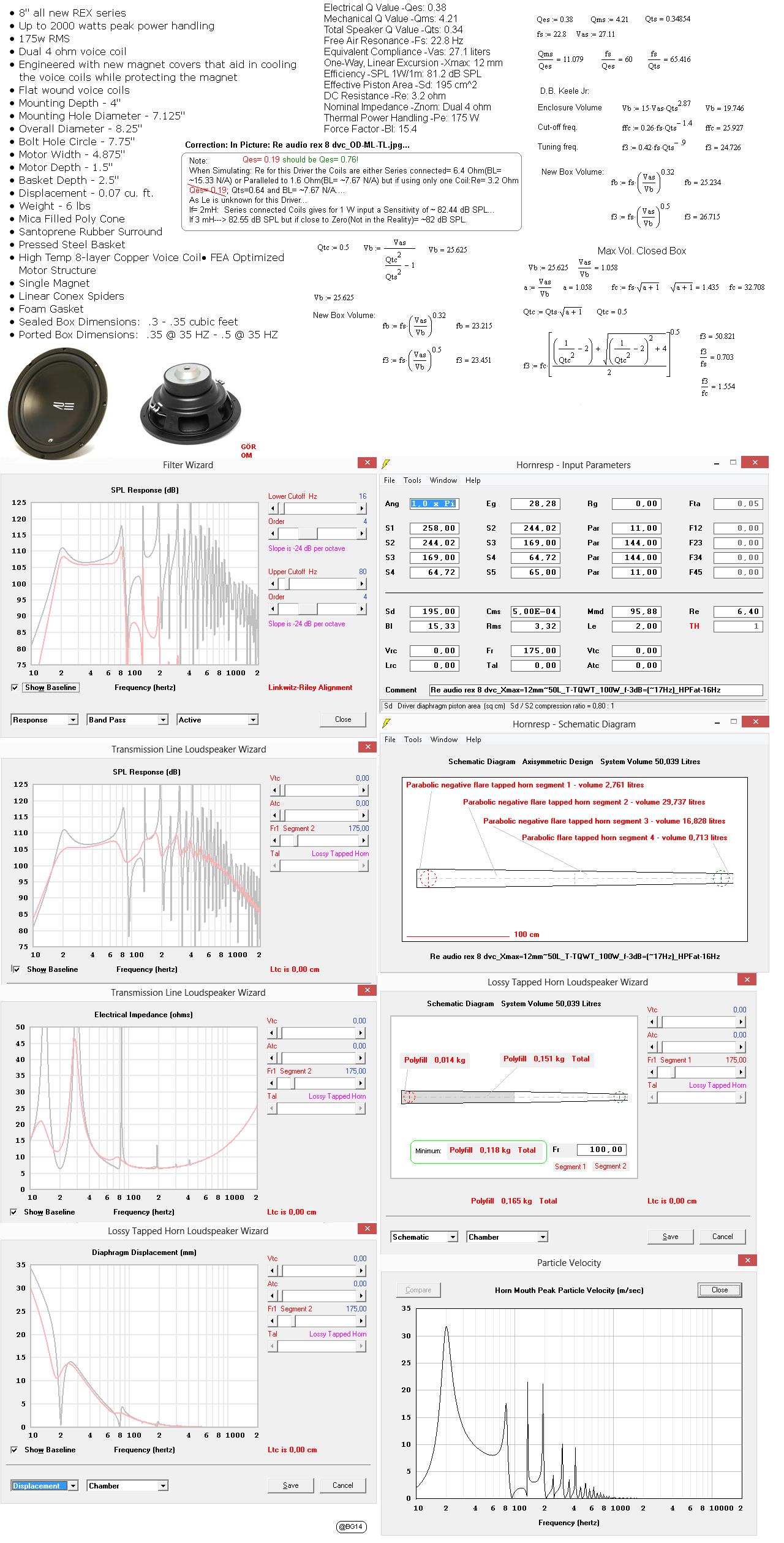This screenshot has width=784, height=1543.
Task: Click Close button in Particle Velocity window
Action: pyautogui.click(x=720, y=1290)
